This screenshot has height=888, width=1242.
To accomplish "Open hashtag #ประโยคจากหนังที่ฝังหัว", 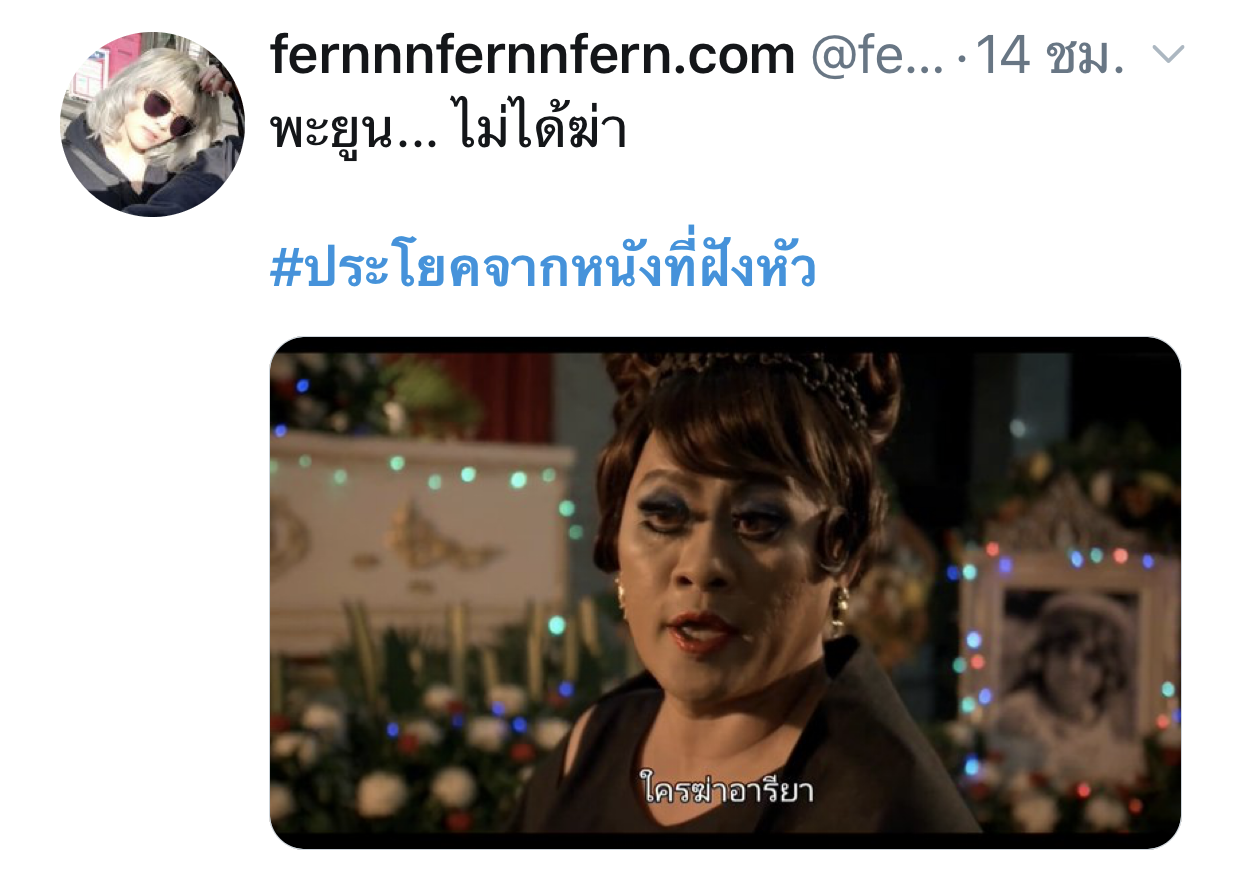I will 544,269.
